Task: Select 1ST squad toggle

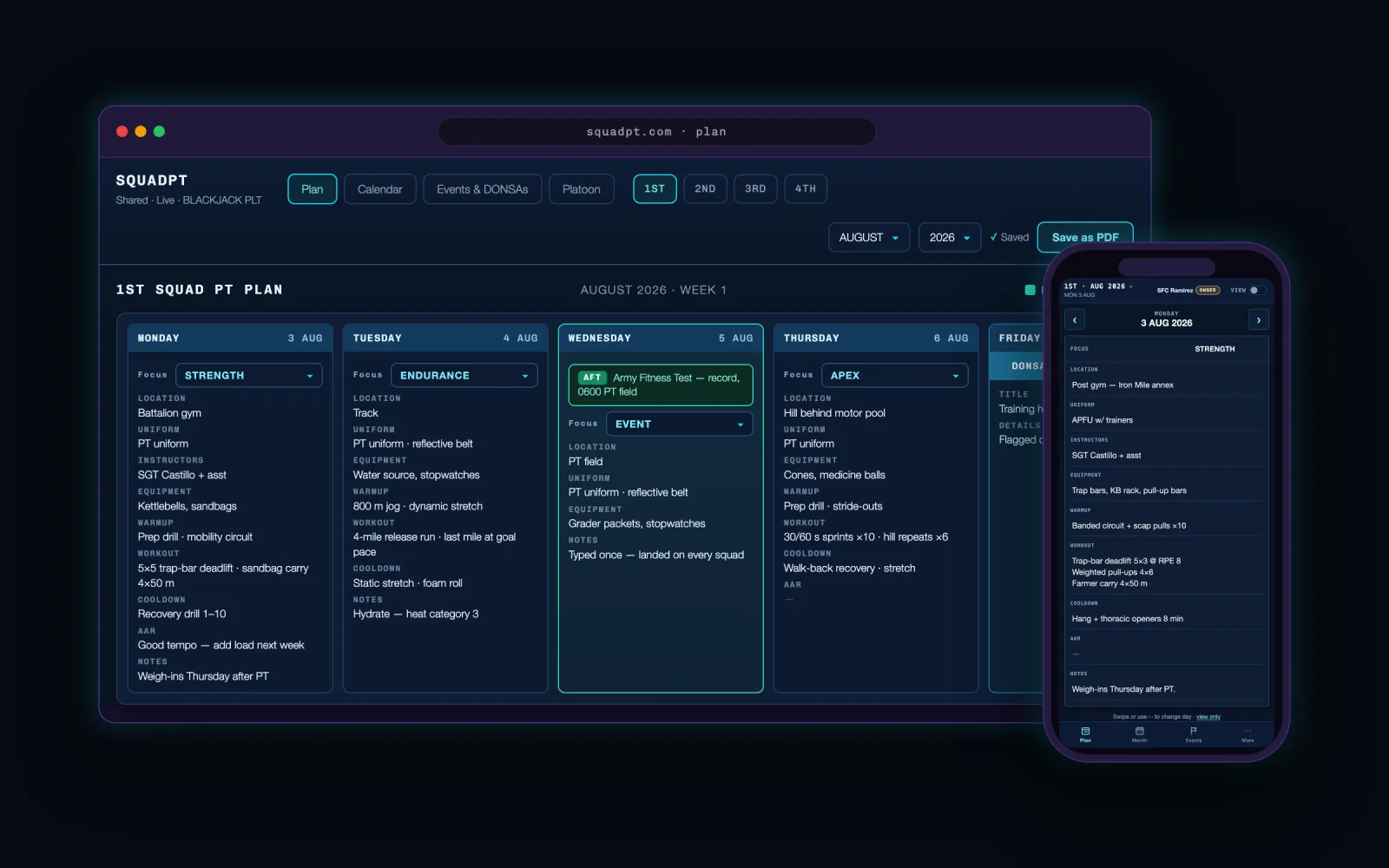Action: (655, 188)
